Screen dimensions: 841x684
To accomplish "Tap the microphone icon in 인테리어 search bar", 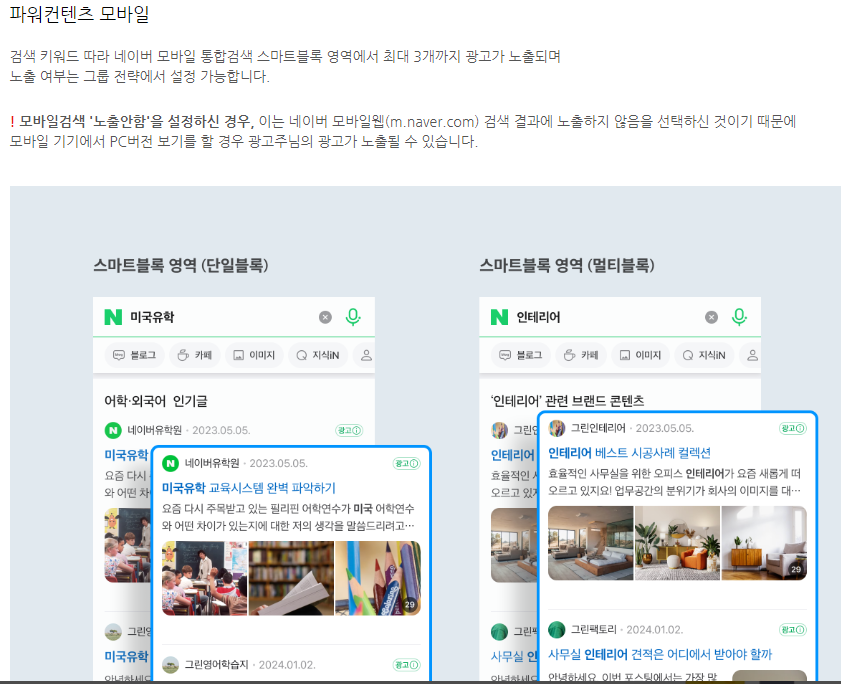I will coord(739,317).
